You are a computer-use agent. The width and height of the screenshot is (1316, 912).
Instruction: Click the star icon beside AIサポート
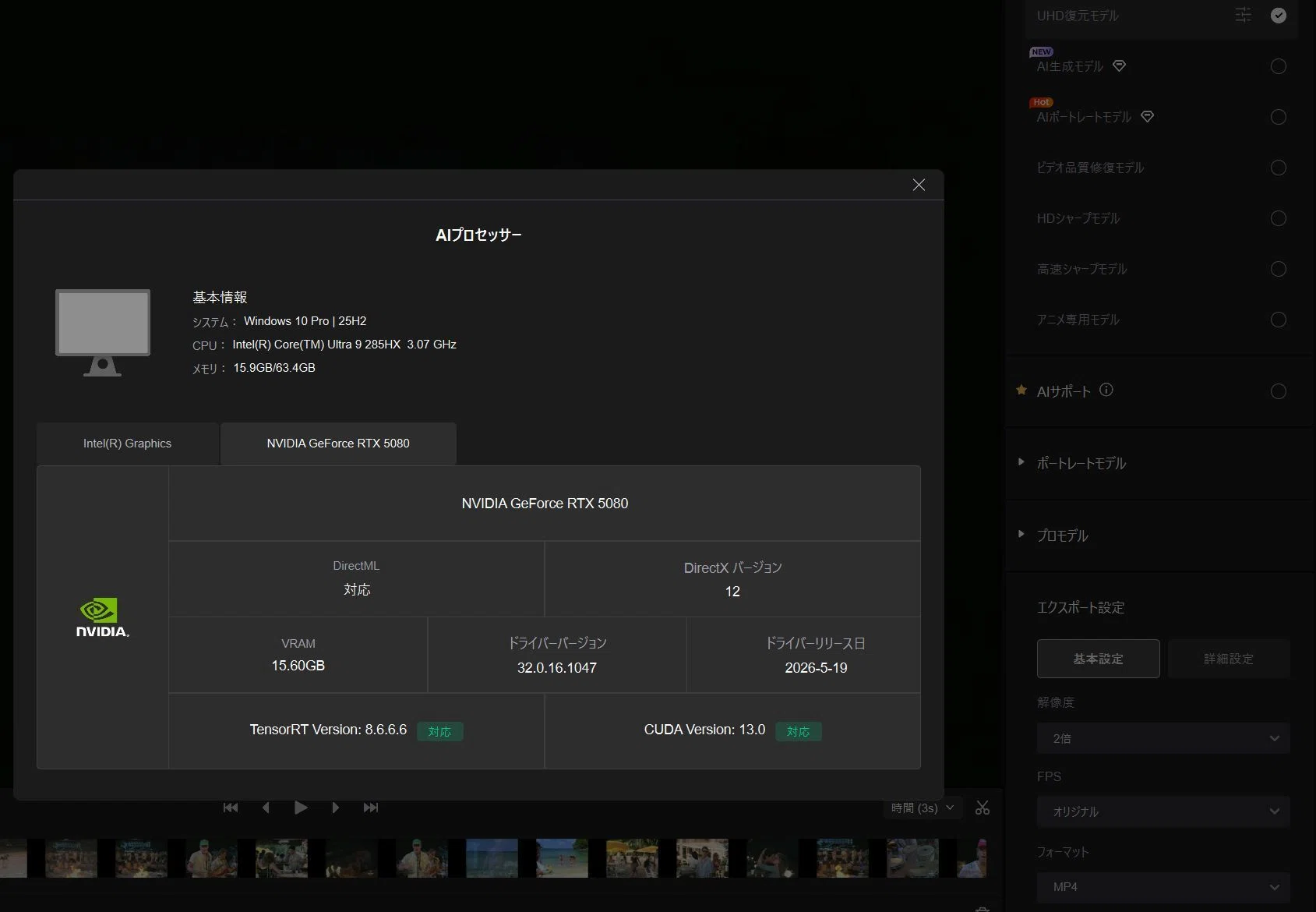coord(1021,390)
